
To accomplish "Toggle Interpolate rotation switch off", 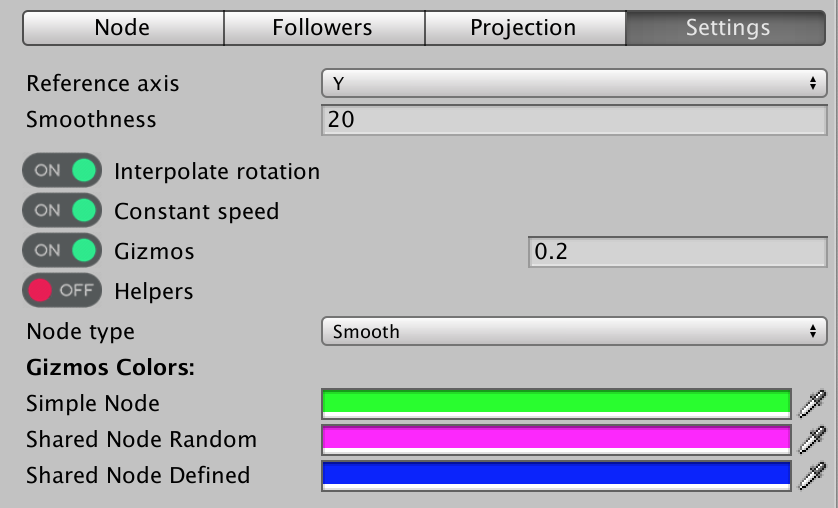I will pos(63,171).
